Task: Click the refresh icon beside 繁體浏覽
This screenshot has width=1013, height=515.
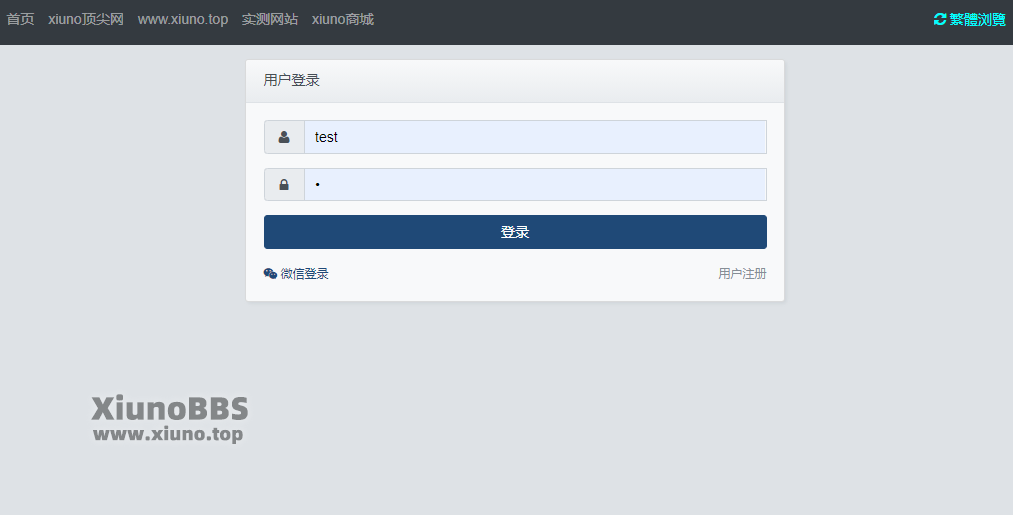Action: point(940,19)
